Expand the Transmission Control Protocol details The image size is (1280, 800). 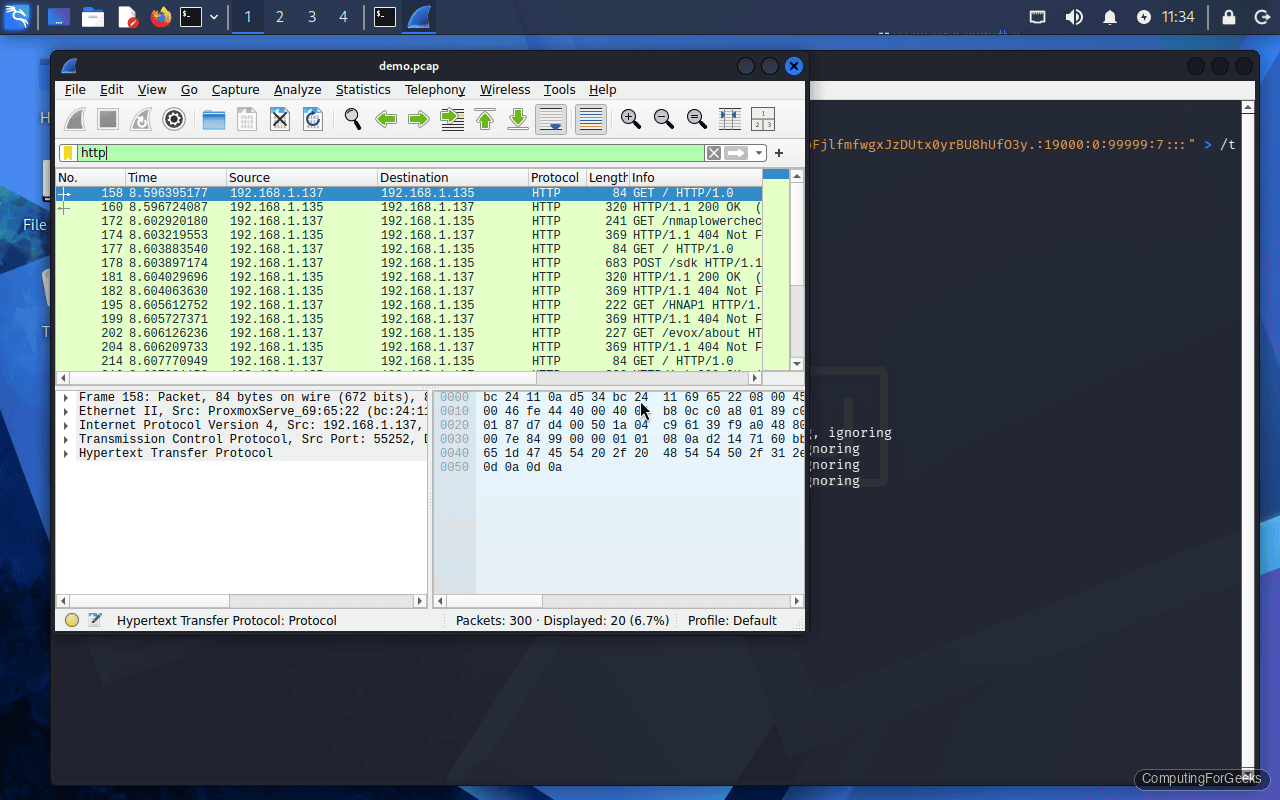click(67, 439)
